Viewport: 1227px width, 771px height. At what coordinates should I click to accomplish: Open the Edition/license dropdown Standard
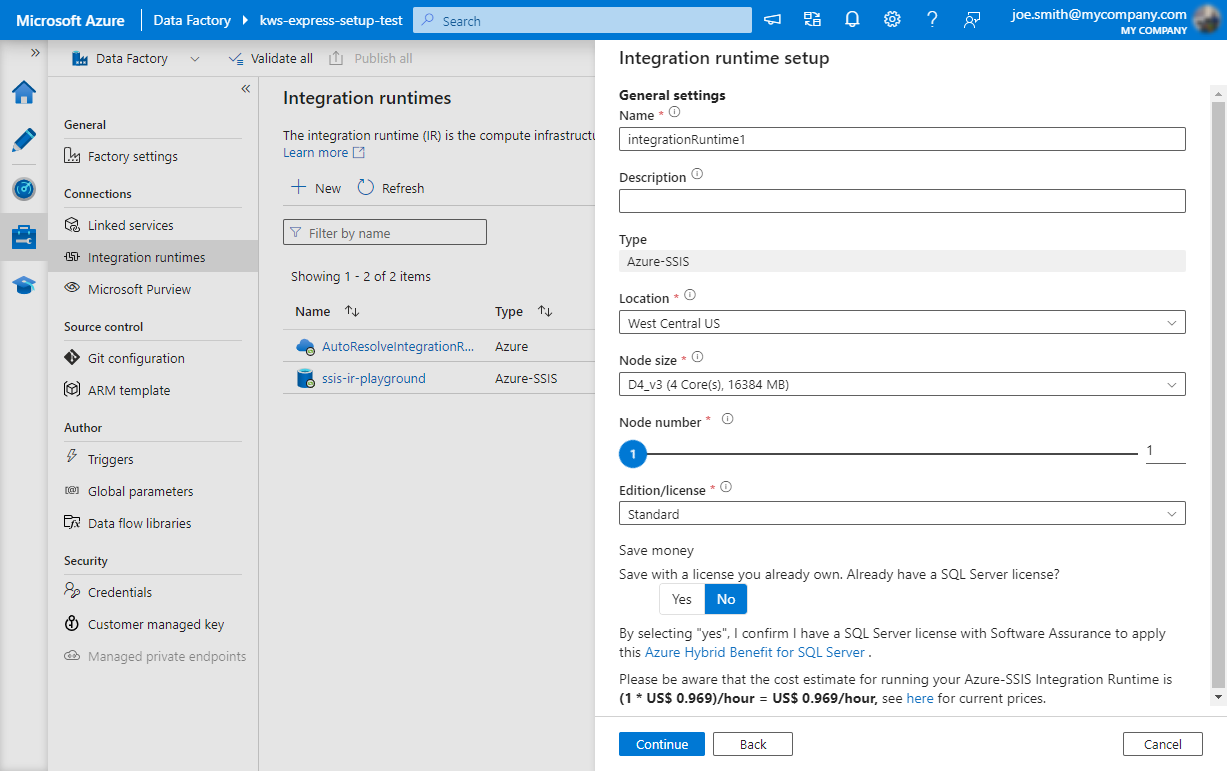(x=902, y=514)
